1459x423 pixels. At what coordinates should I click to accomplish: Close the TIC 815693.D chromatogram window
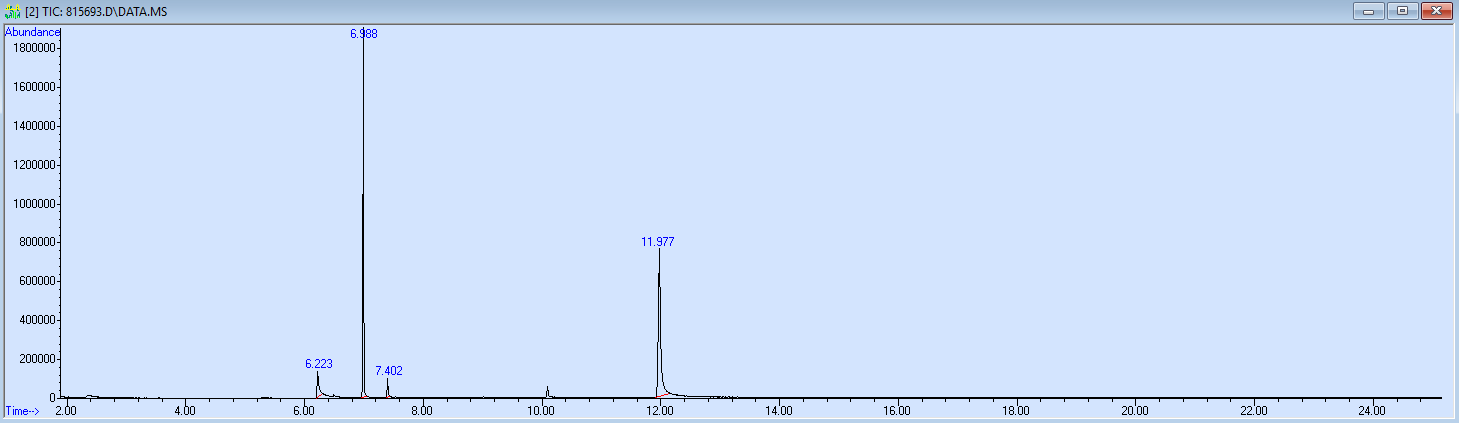tap(1437, 11)
